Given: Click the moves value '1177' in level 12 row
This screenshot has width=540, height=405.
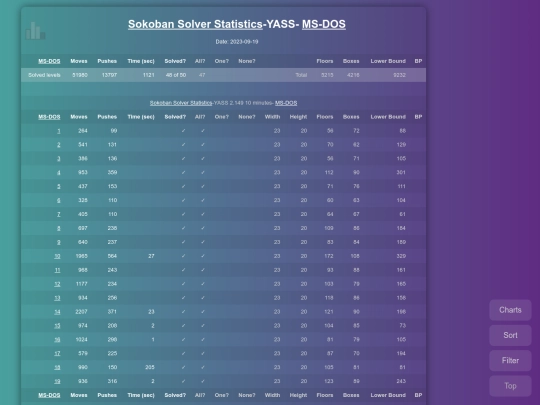Looking at the screenshot, I should tap(81, 284).
